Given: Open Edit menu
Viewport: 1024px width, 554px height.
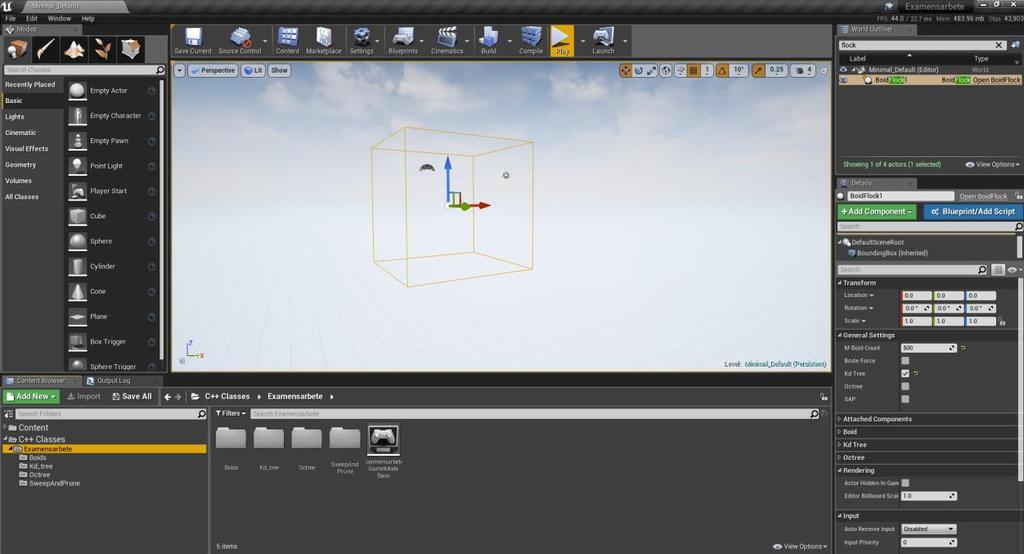Looking at the screenshot, I should (31, 18).
